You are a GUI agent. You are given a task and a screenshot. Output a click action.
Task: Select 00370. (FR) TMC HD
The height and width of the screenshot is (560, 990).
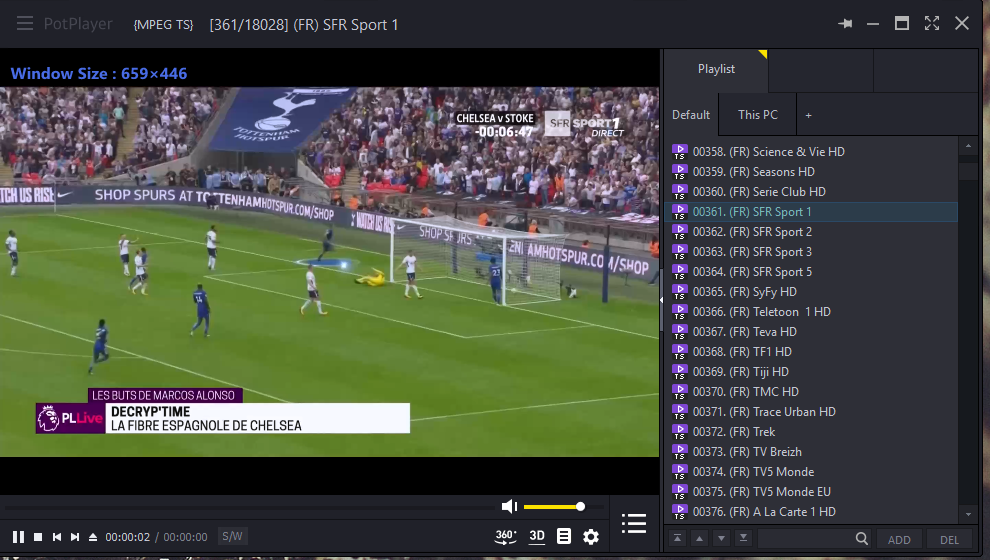[811, 391]
